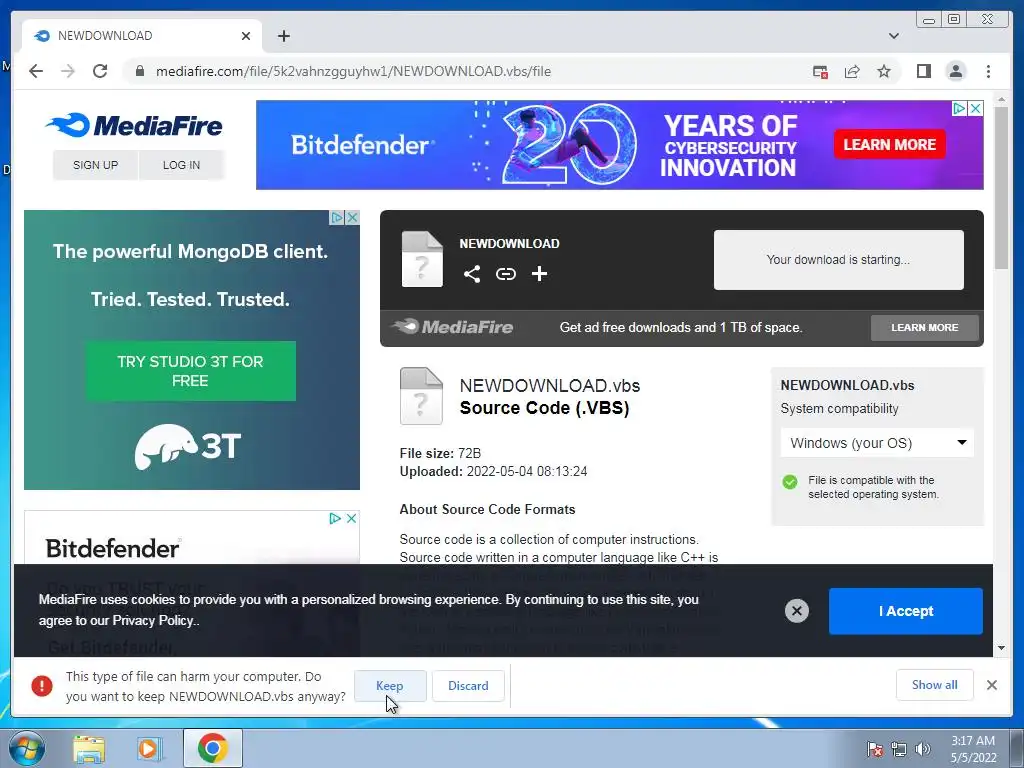Click the Studio 3T manatee logo
1024x768 pixels.
coord(188,446)
